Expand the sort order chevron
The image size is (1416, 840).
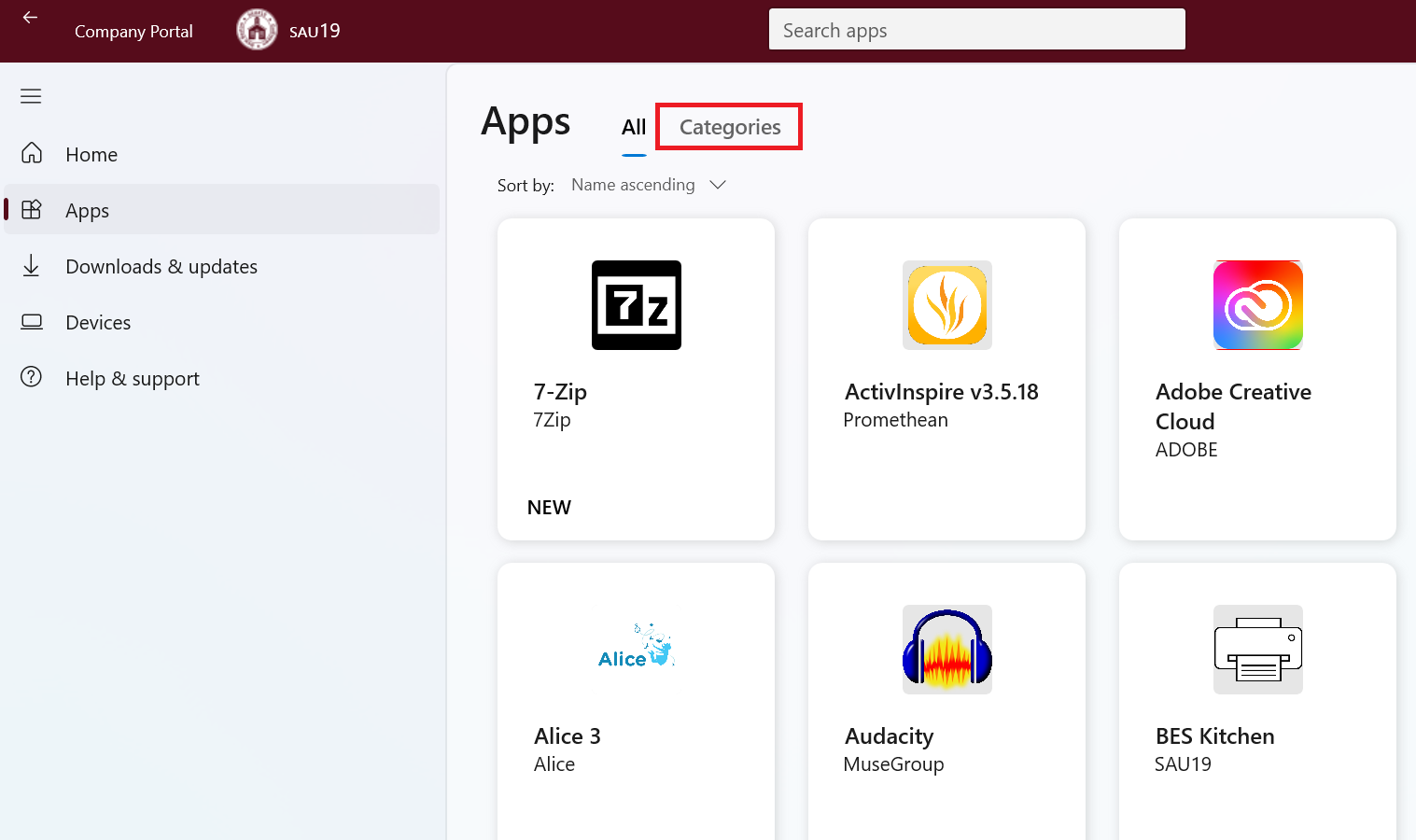click(x=718, y=185)
